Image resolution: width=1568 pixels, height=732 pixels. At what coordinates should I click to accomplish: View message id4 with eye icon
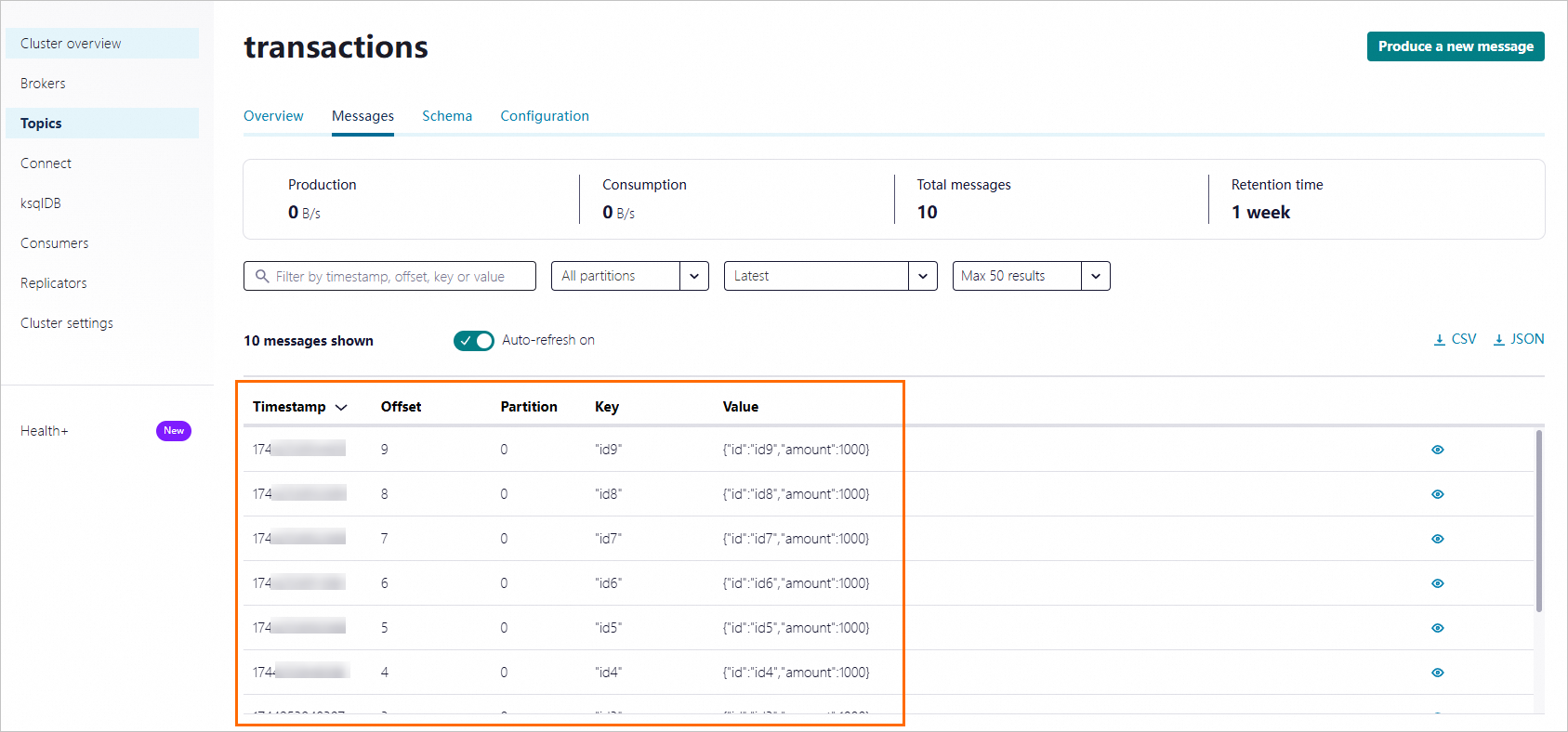point(1438,673)
